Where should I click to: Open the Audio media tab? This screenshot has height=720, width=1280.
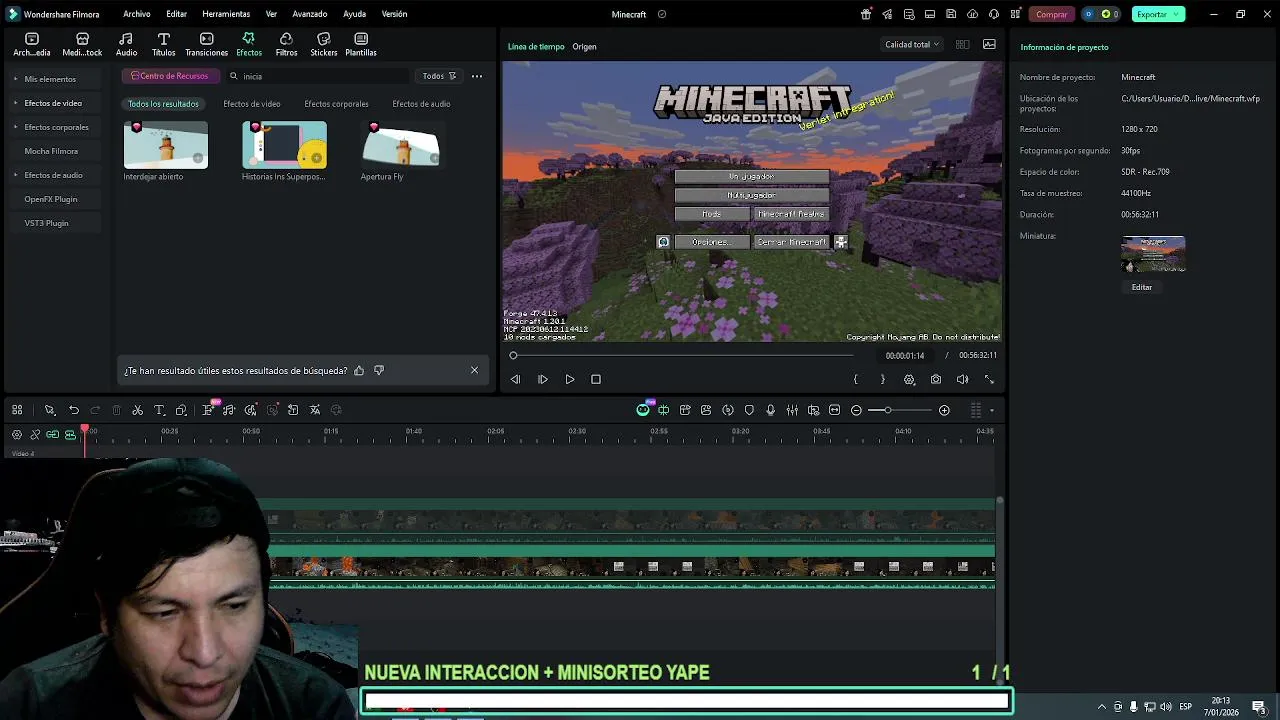[126, 45]
